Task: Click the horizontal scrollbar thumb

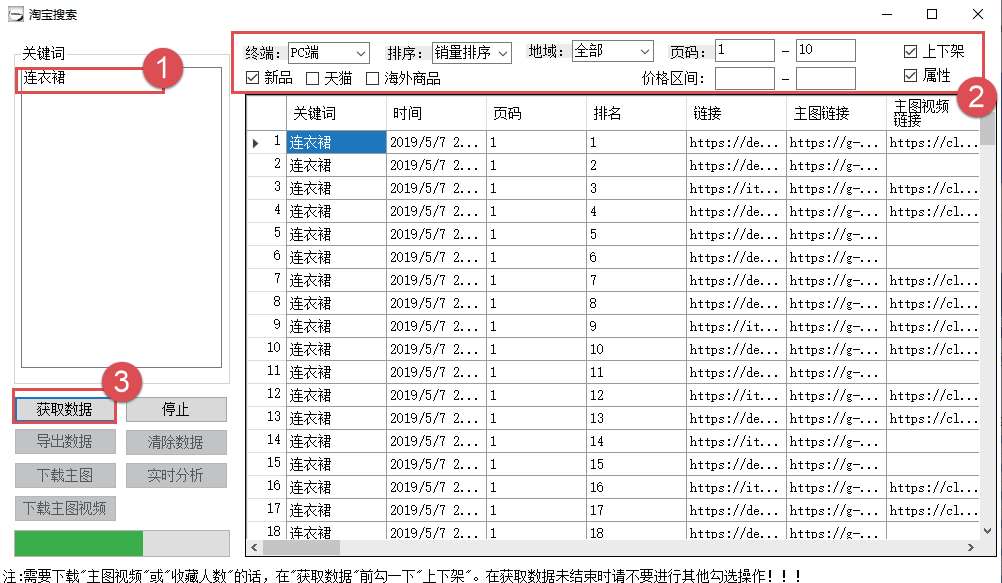Action: tap(302, 547)
